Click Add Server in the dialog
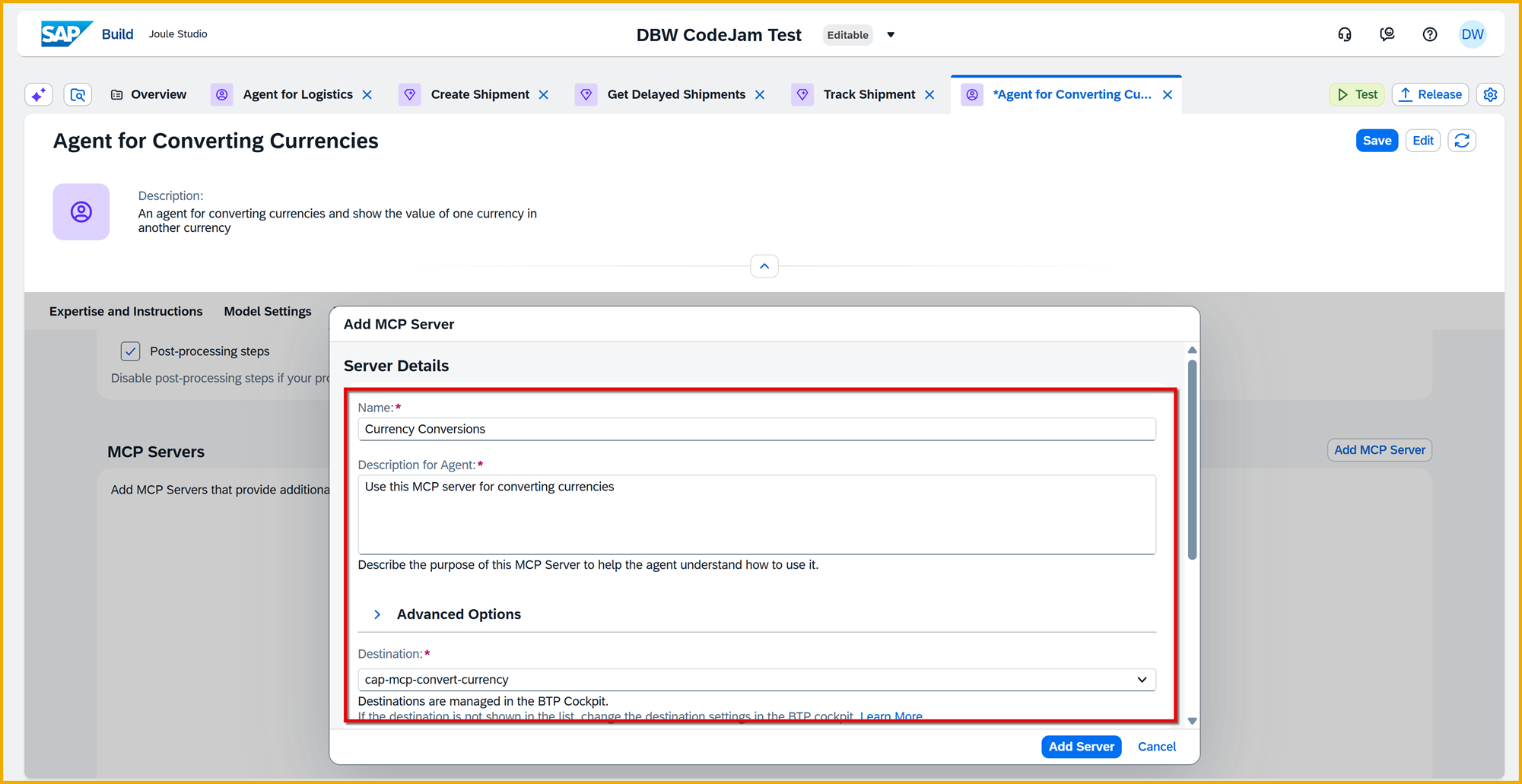This screenshot has height=784, width=1522. click(x=1081, y=747)
